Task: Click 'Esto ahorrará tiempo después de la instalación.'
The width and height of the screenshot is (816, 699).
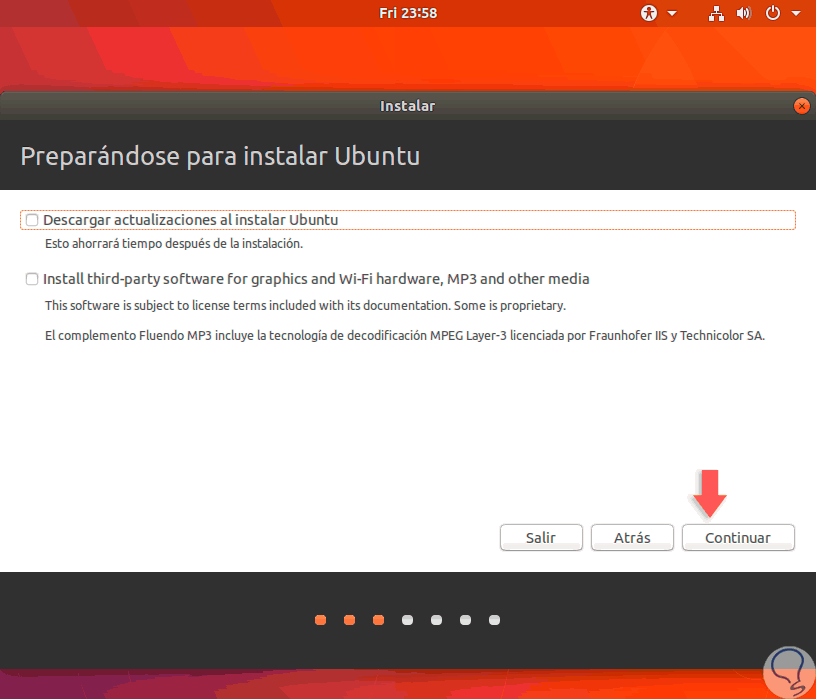Action: pos(174,244)
